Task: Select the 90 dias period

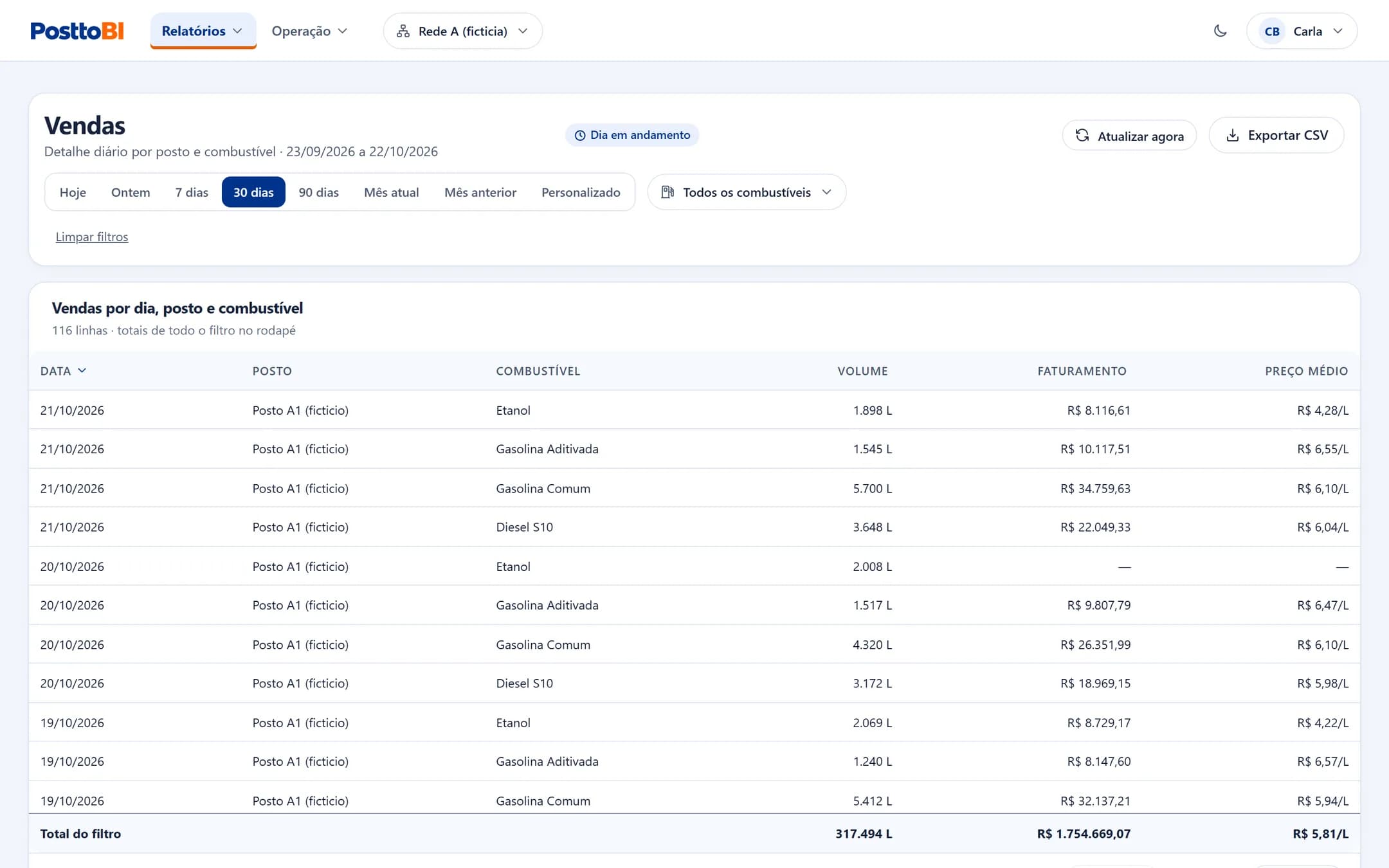Action: 318,192
